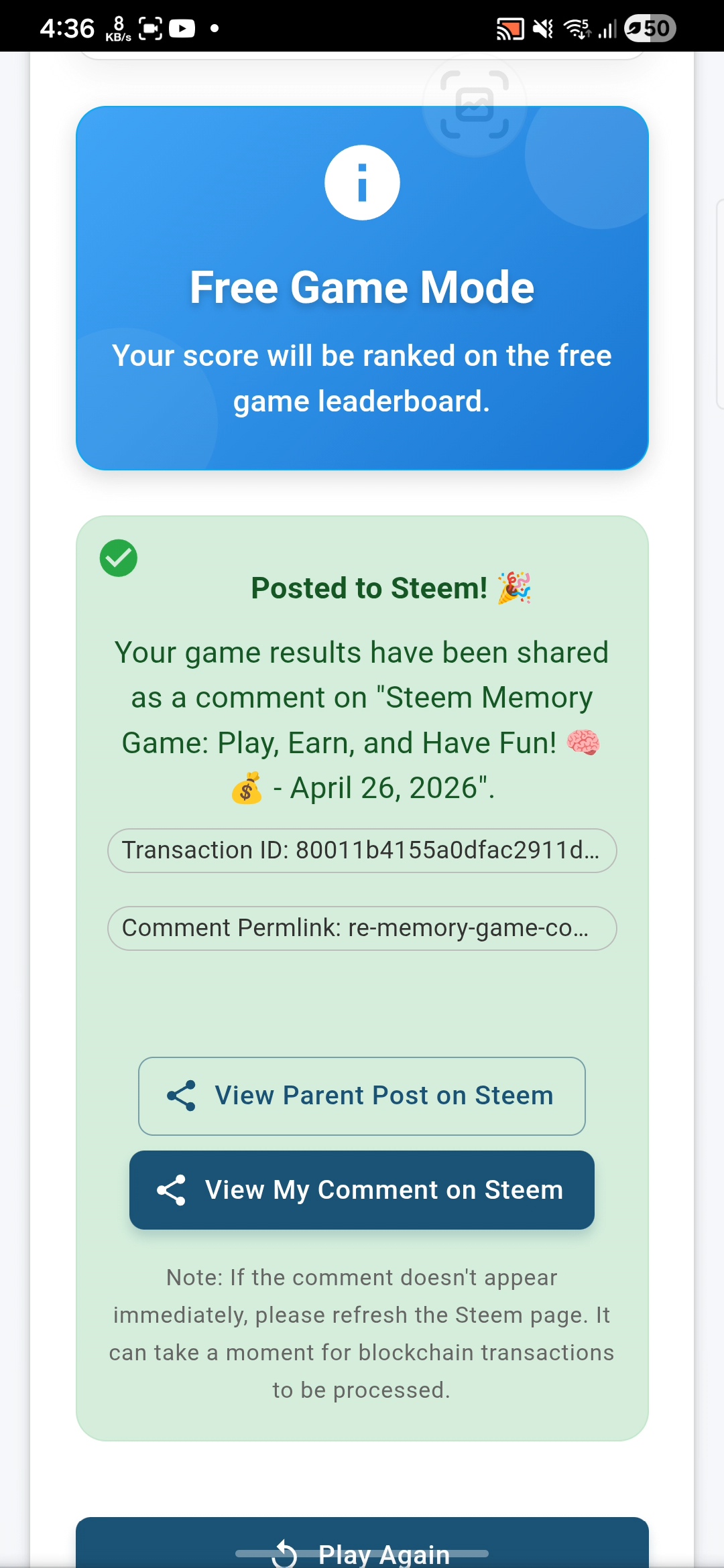Select the Transaction ID chip

(x=362, y=850)
